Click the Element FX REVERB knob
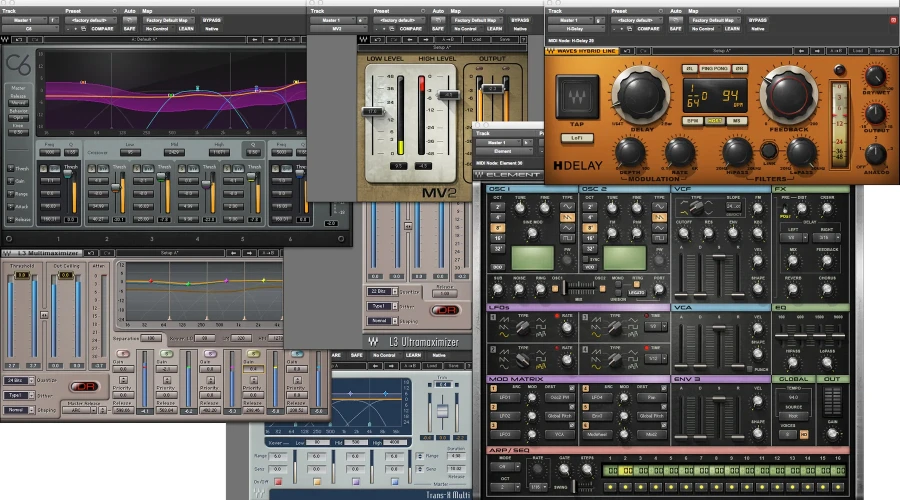The width and height of the screenshot is (900, 500). (793, 290)
